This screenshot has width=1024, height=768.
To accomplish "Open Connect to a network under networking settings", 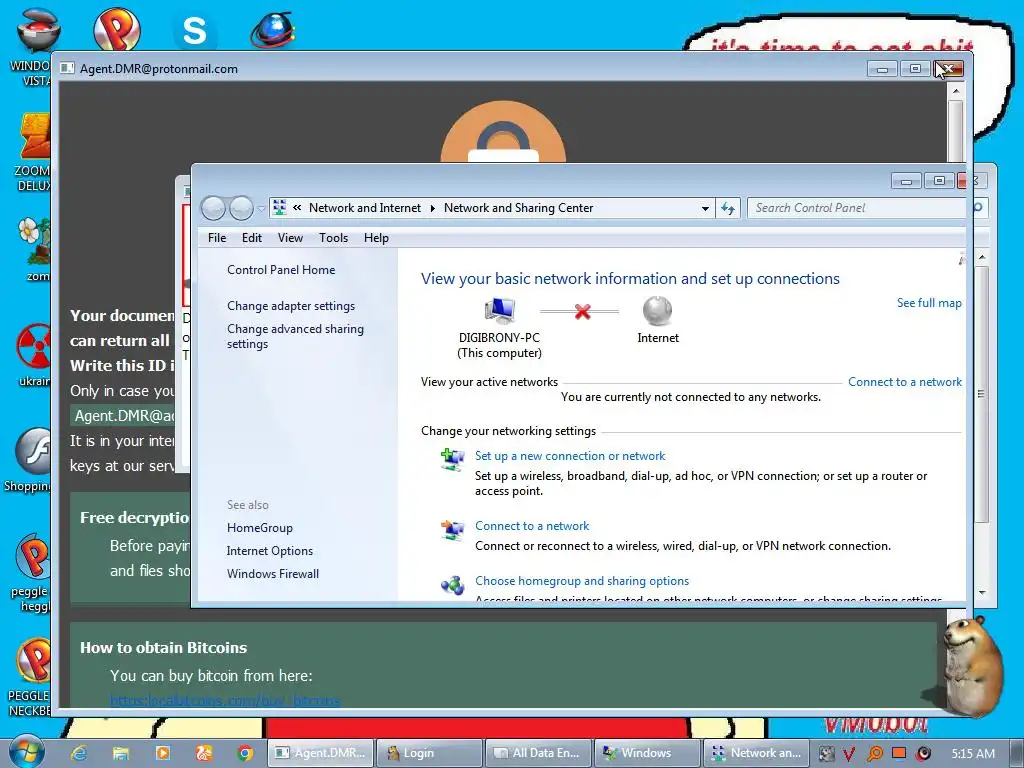I will 532,526.
